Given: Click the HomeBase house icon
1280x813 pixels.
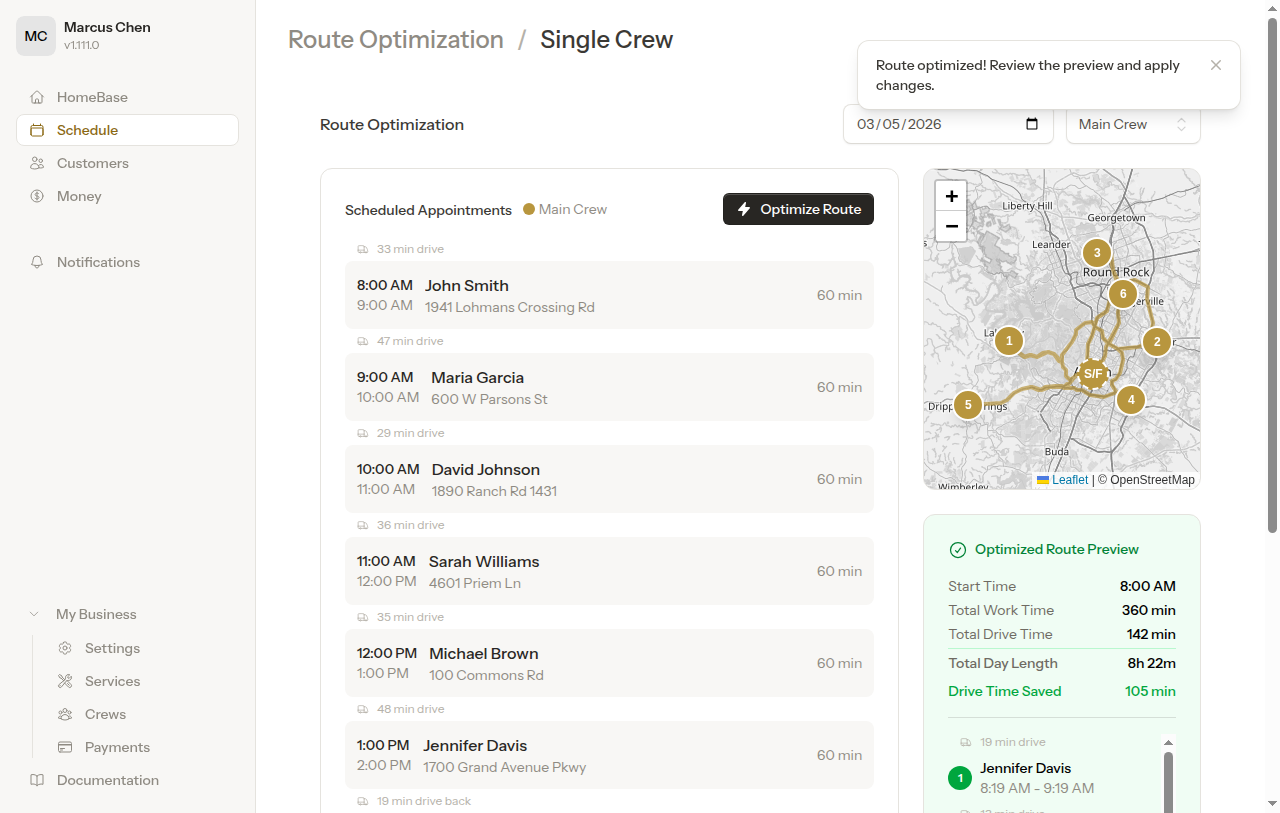Looking at the screenshot, I should coord(37,97).
